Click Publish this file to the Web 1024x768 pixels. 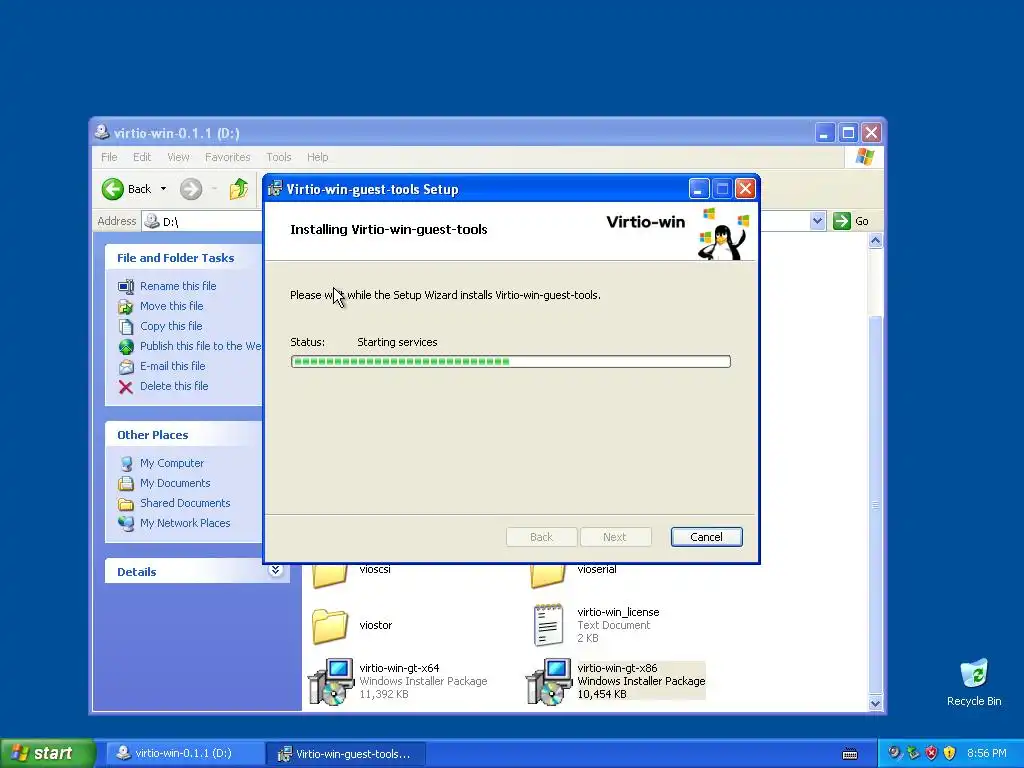tap(200, 346)
